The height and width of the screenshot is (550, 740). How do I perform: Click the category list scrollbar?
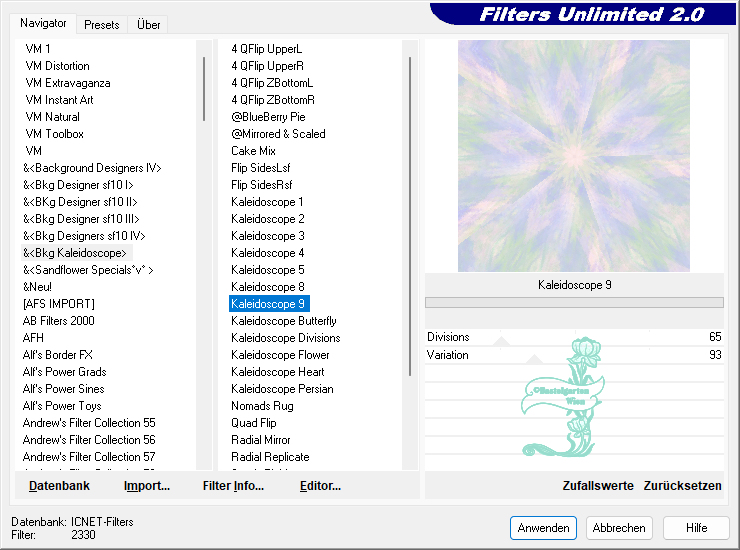(x=204, y=90)
